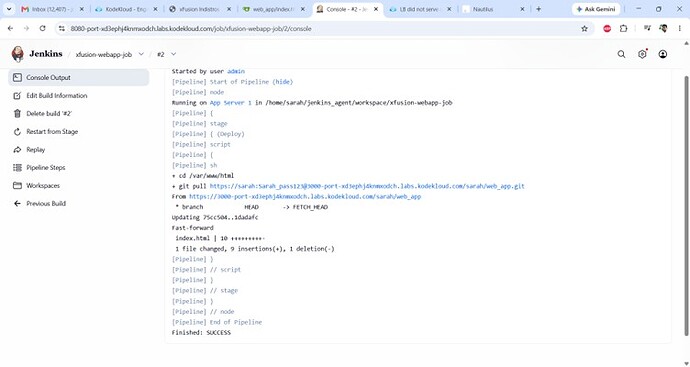690x367 pixels.
Task: Open the admin user link
Action: [x=236, y=71]
